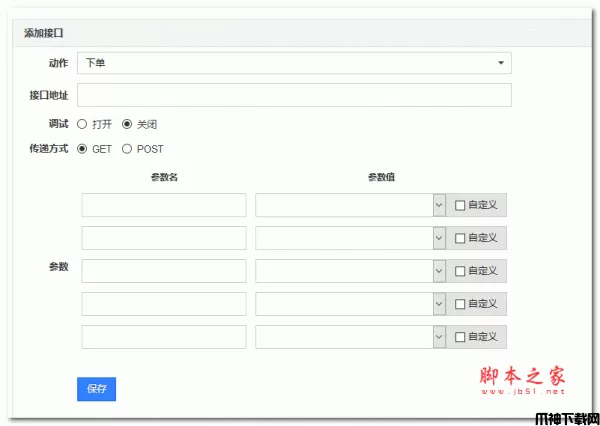
Task: Click the 参数 section label
Action: click(x=59, y=267)
